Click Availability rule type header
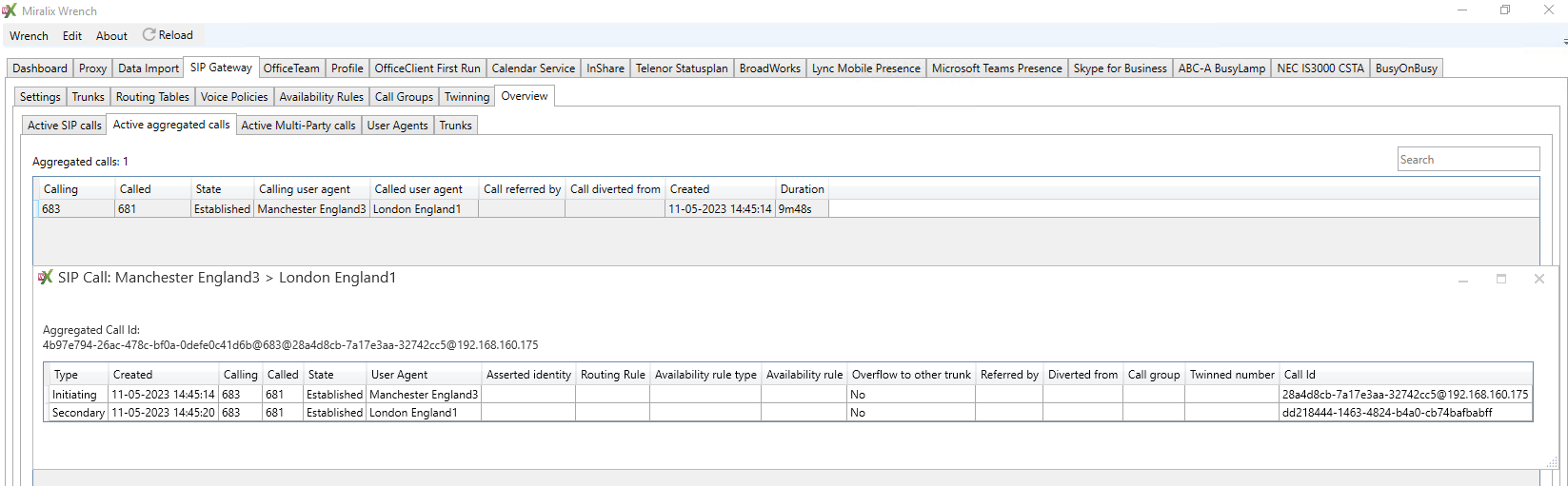 click(x=705, y=375)
